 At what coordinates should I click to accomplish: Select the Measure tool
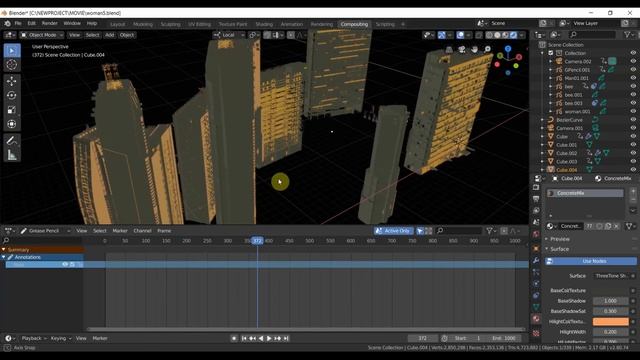click(x=12, y=155)
